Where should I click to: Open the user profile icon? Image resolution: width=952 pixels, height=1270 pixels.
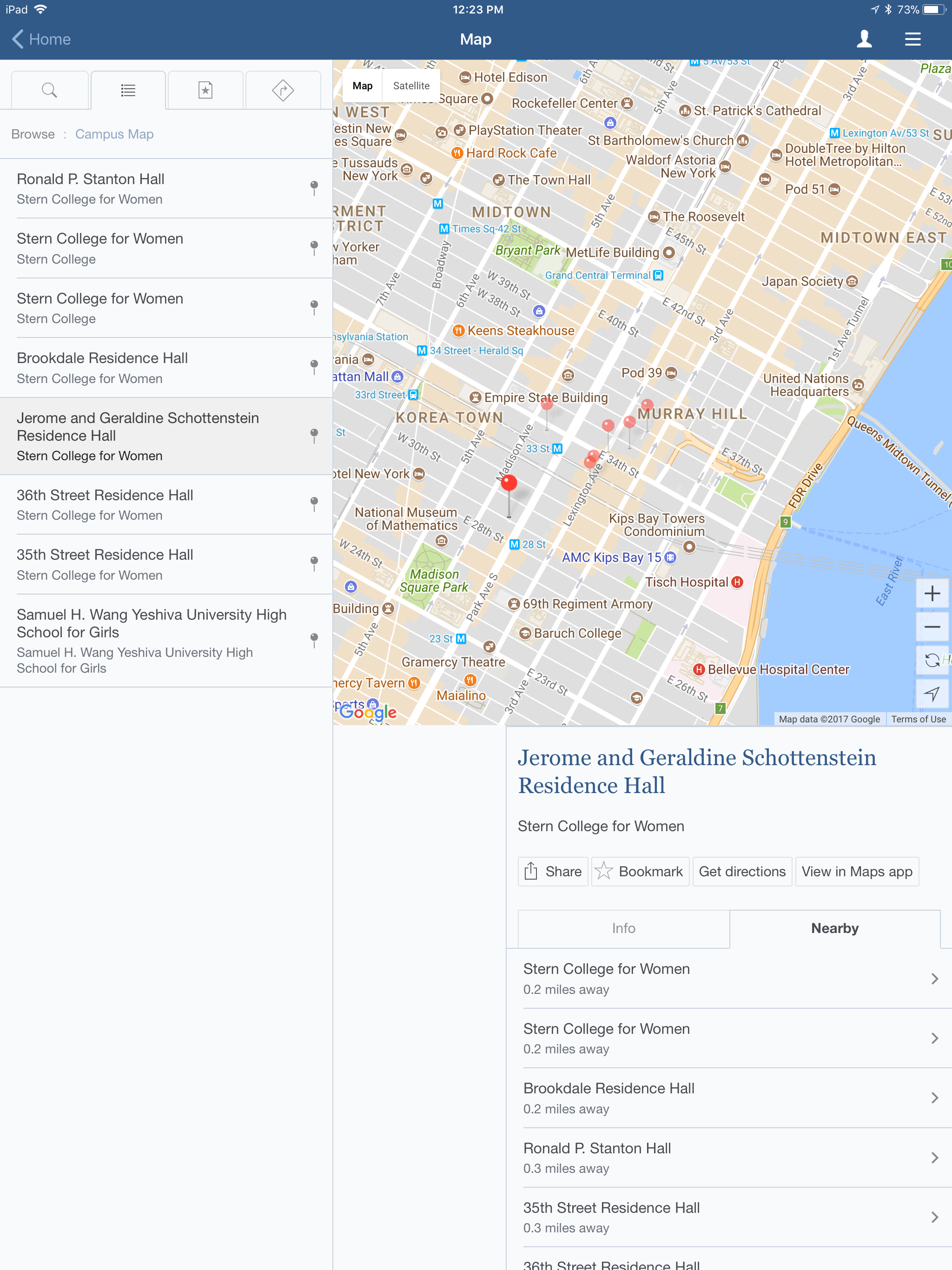[x=864, y=39]
